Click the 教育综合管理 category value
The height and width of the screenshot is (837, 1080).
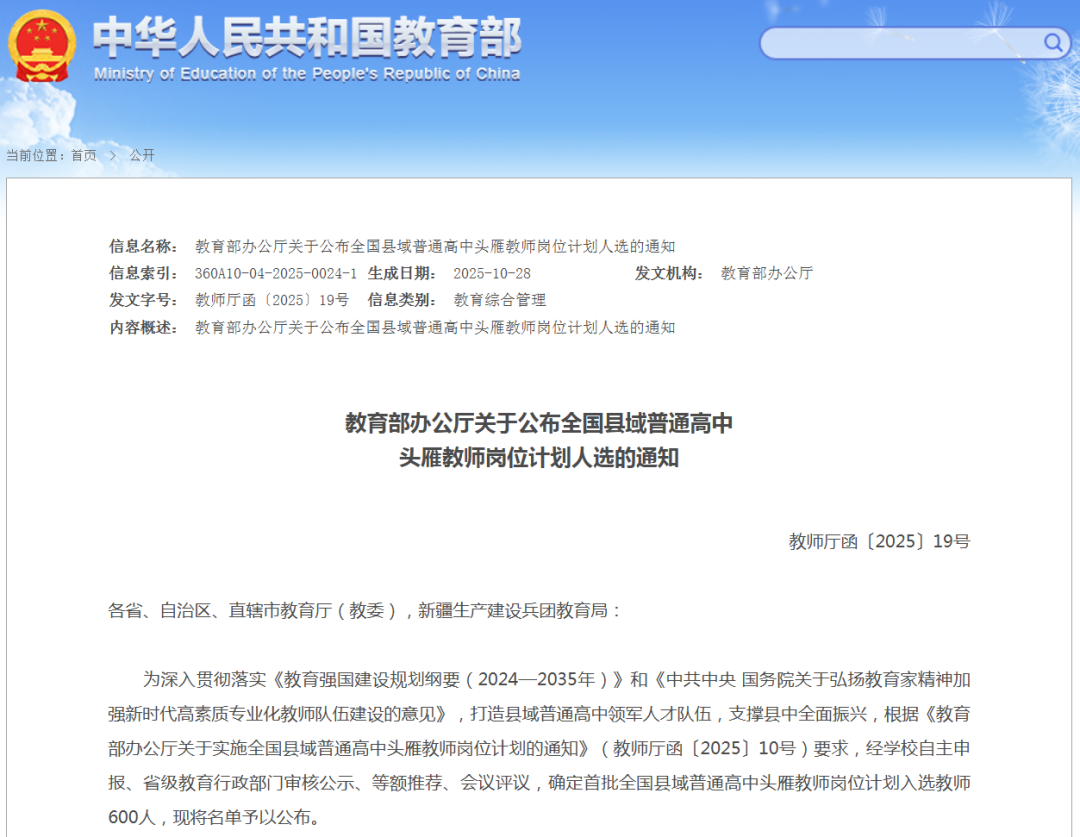coord(500,300)
